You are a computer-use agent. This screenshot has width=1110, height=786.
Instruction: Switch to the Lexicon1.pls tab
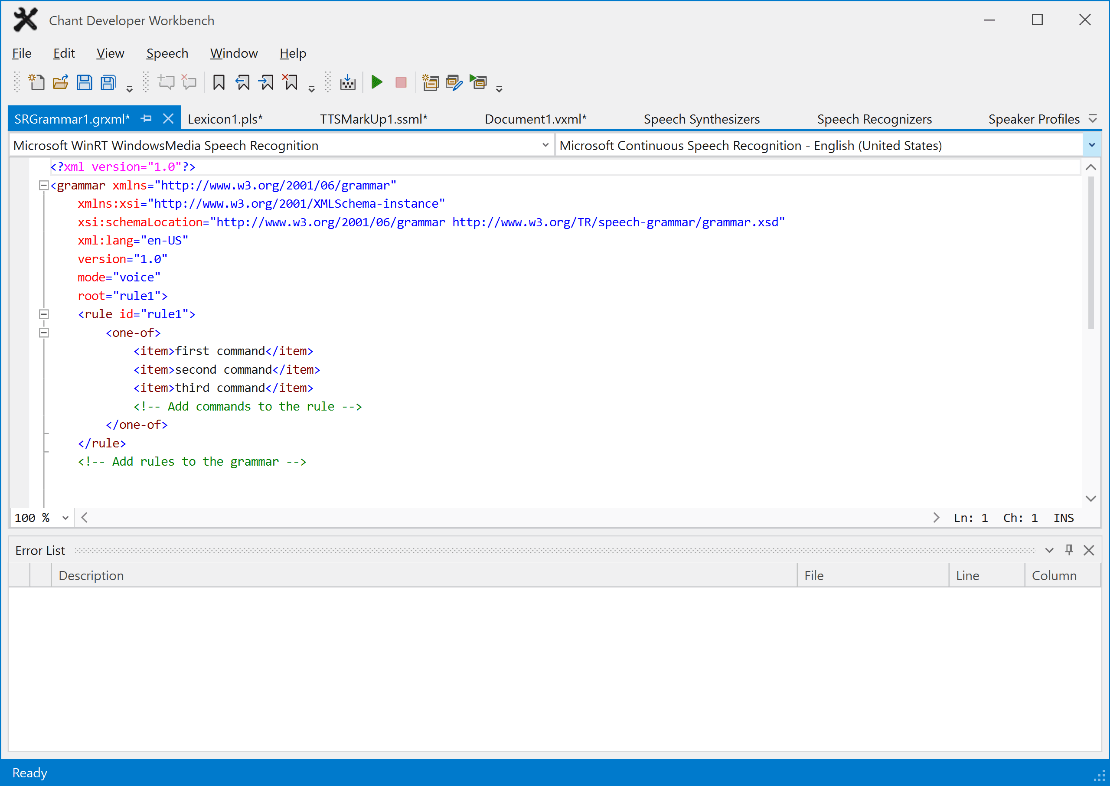[225, 119]
